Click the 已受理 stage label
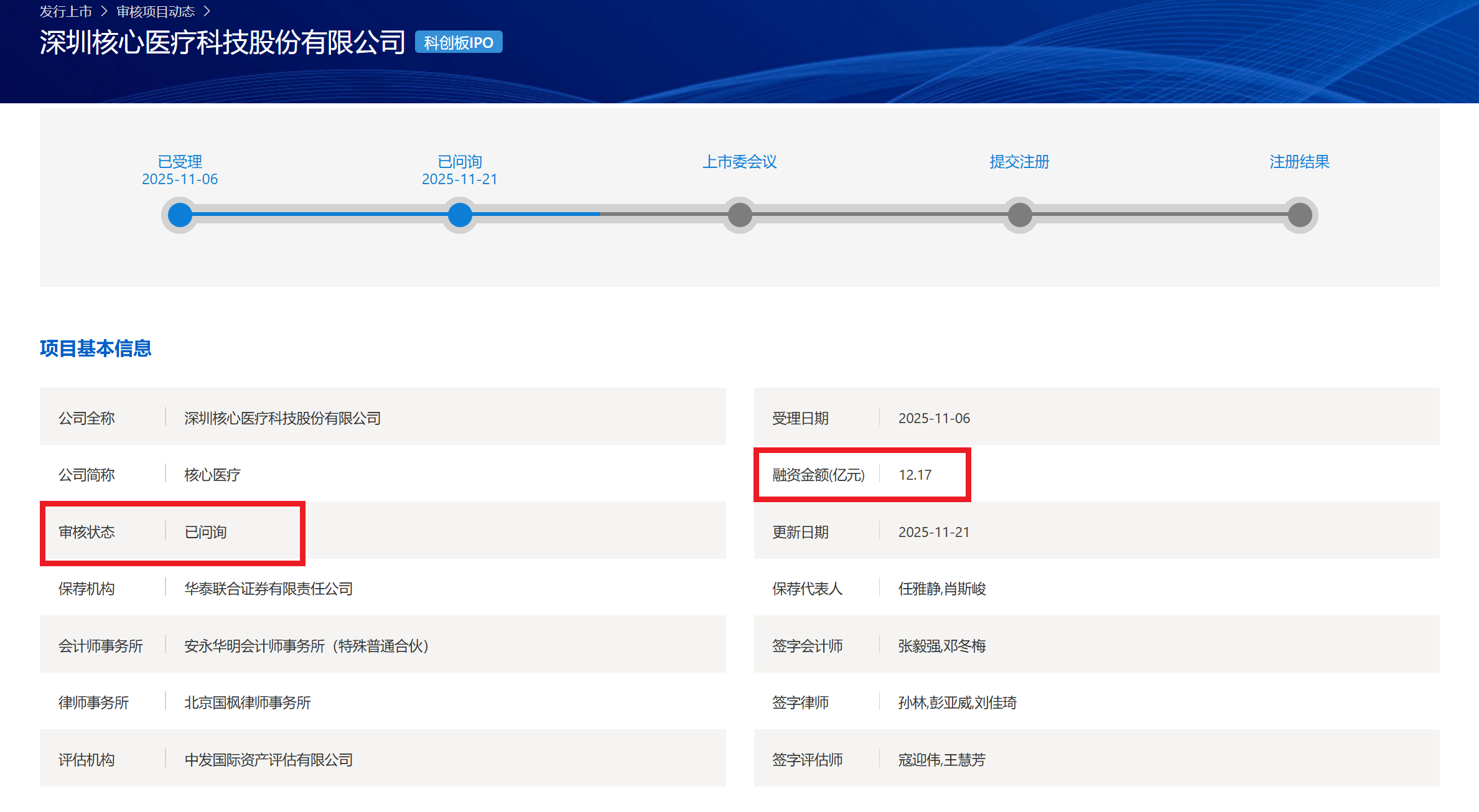Viewport: 1479px width, 812px height. 180,162
